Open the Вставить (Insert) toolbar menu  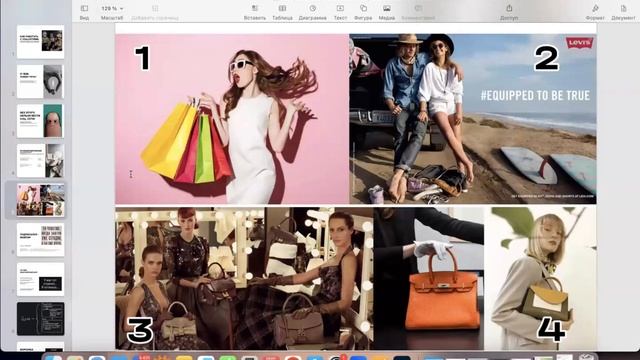coord(255,12)
